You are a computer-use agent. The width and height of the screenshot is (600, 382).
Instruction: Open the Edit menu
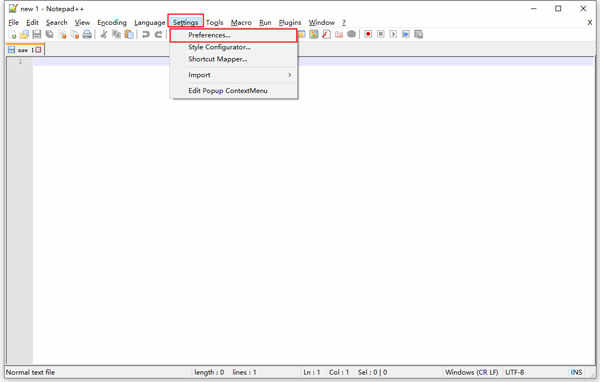click(x=33, y=23)
